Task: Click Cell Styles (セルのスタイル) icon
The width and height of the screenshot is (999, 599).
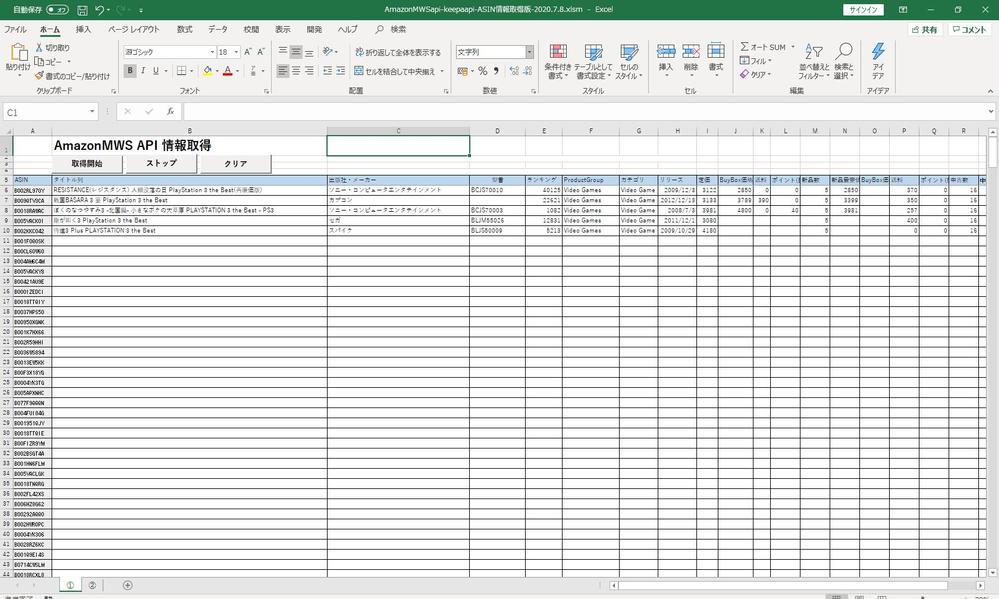Action: coord(629,52)
